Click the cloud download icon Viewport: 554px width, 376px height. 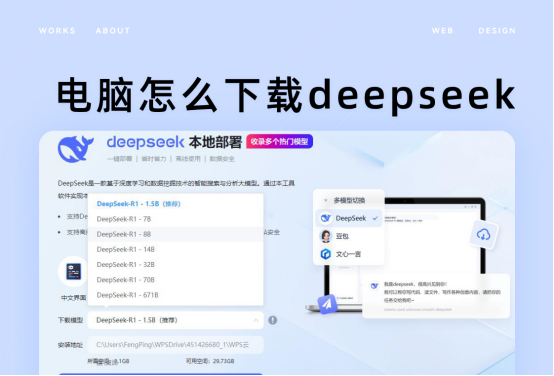click(484, 234)
